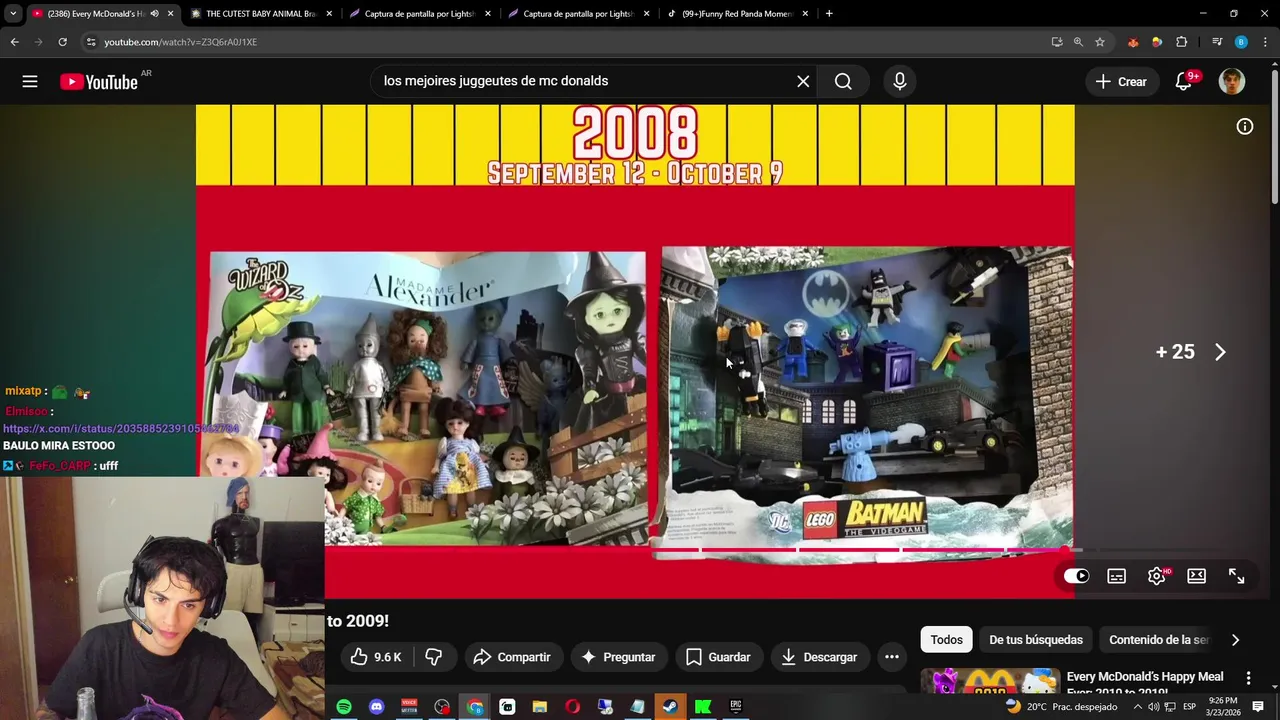This screenshot has height=720, width=1280.
Task: Click the youtube.com address bar URL
Action: [x=180, y=42]
